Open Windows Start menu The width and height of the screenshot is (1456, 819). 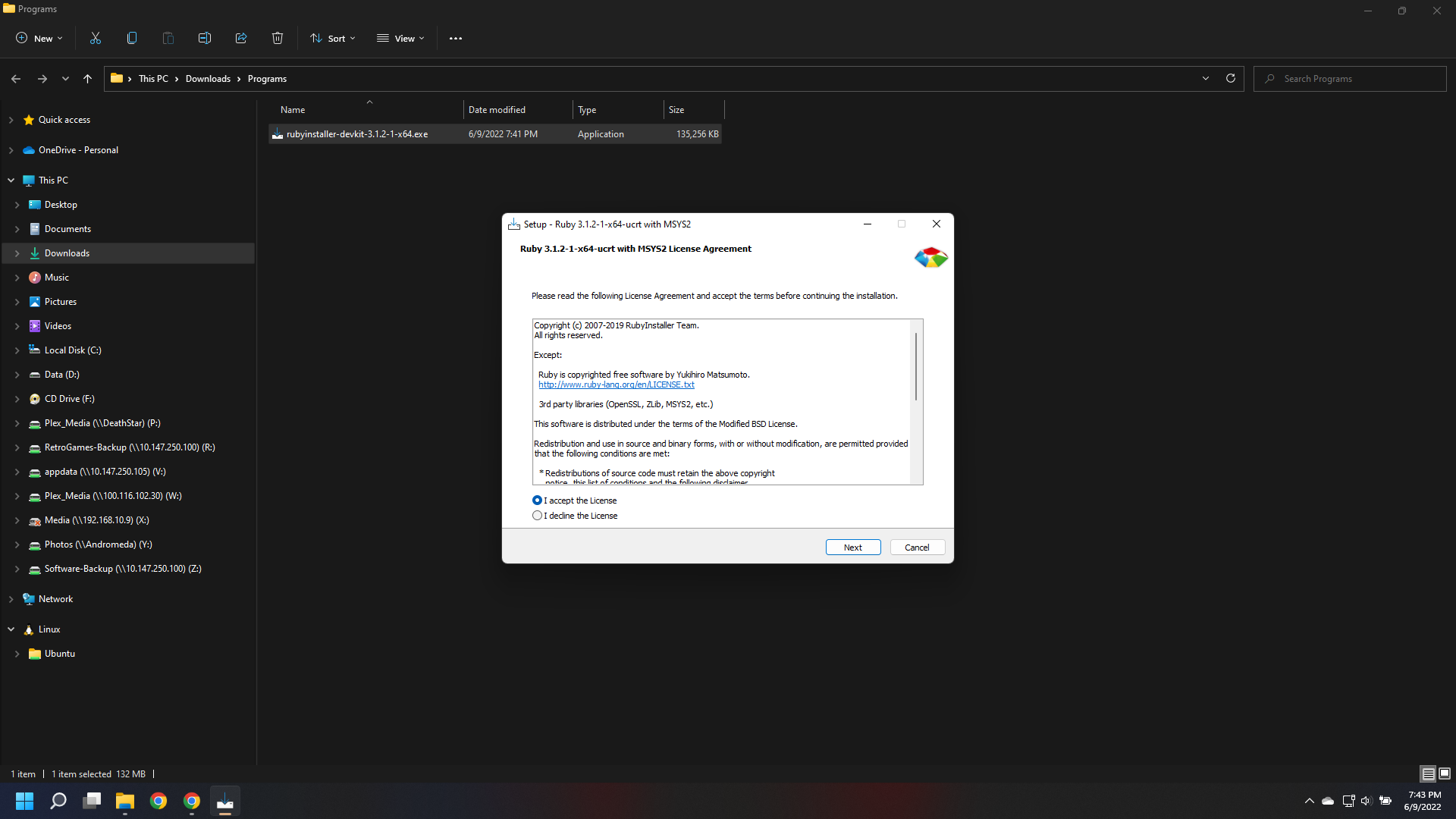[25, 801]
